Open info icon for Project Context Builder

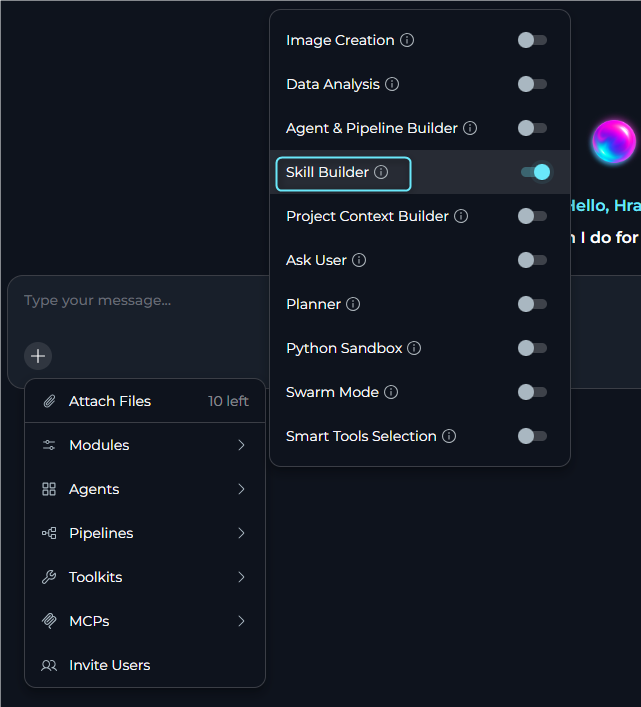461,216
